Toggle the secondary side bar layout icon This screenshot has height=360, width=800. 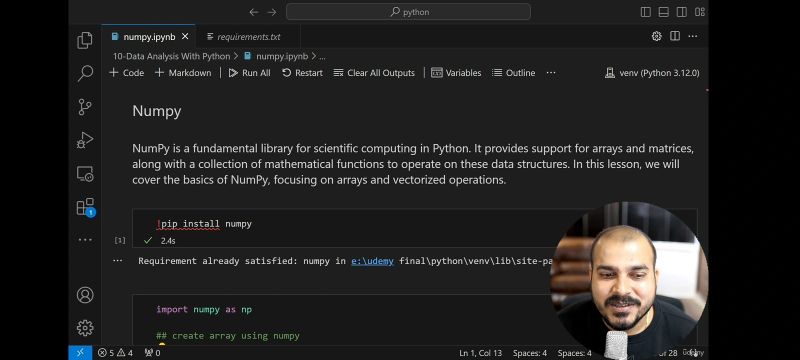click(x=681, y=12)
